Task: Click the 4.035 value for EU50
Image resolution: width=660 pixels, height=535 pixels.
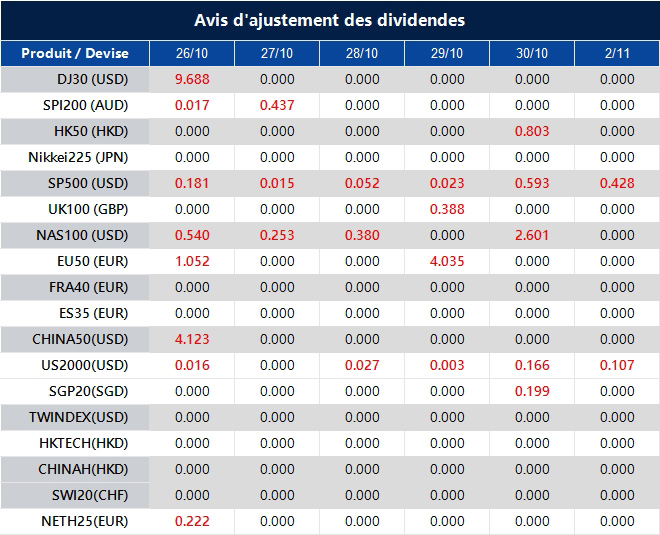Action: click(447, 261)
